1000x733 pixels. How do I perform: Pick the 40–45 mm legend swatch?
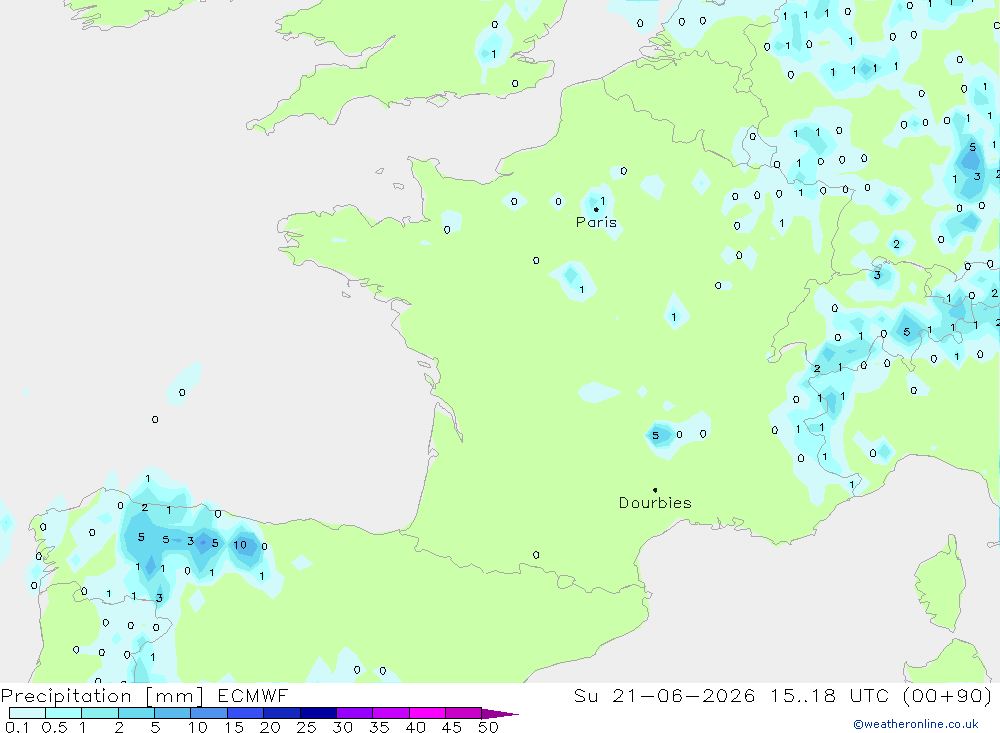pyautogui.click(x=427, y=713)
